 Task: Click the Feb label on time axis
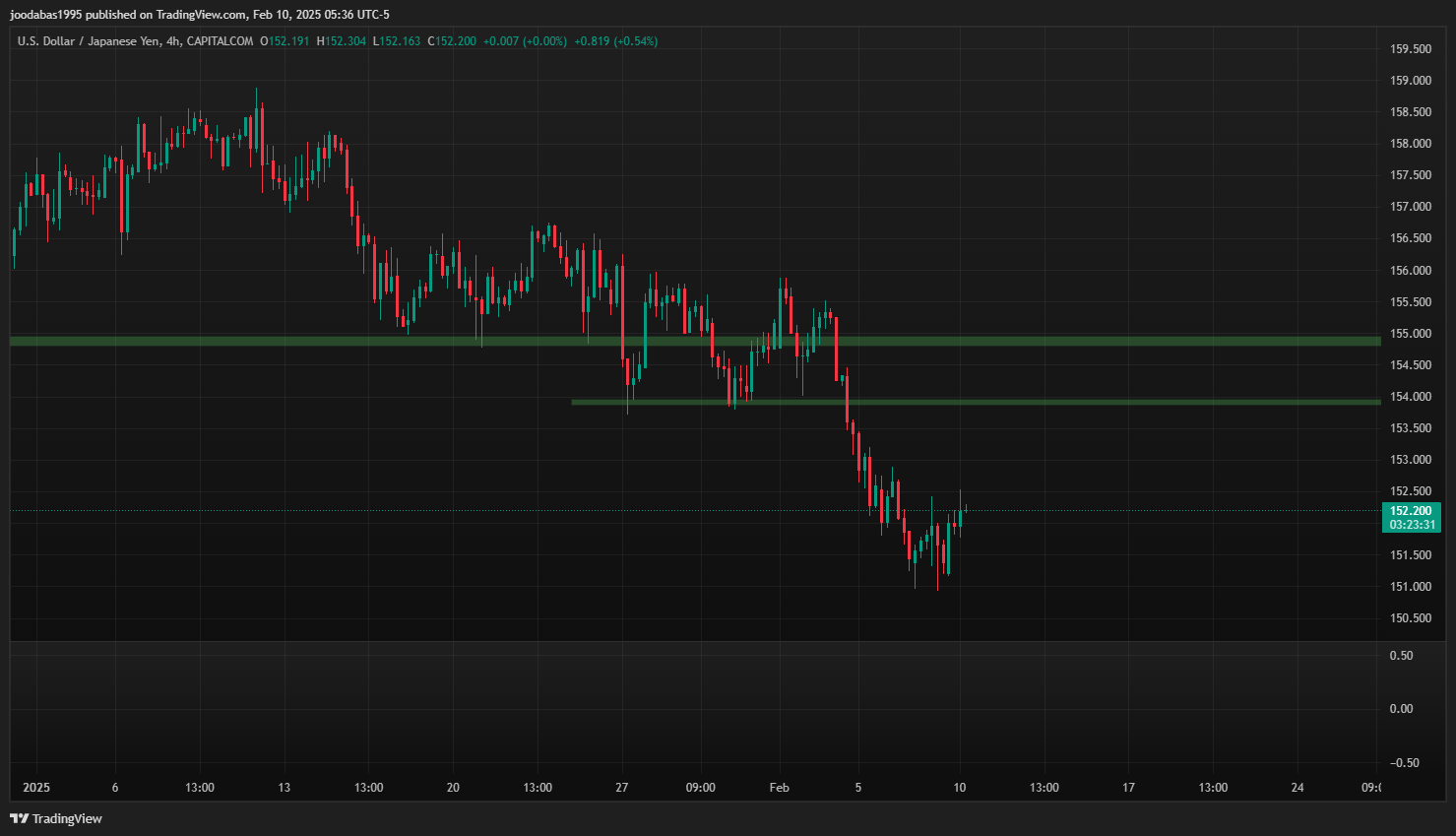779,788
